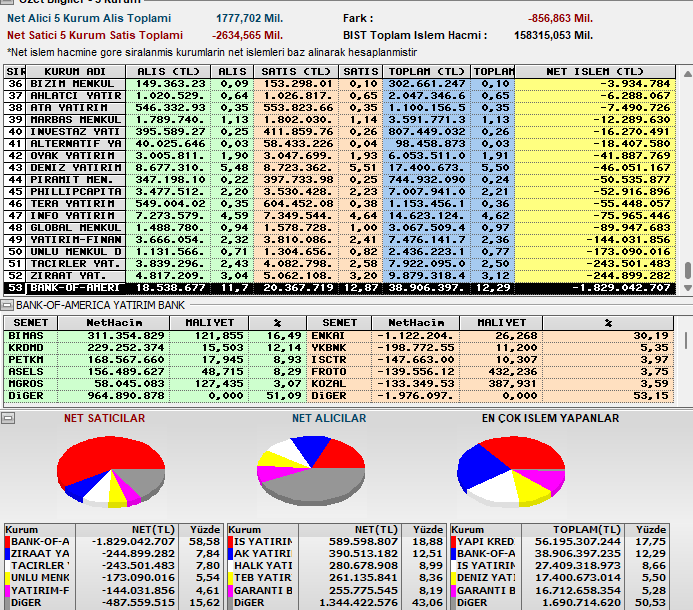The image size is (693, 610).
Task: Select row 39 MARBAS MENKUL
Action: [x=339, y=120]
